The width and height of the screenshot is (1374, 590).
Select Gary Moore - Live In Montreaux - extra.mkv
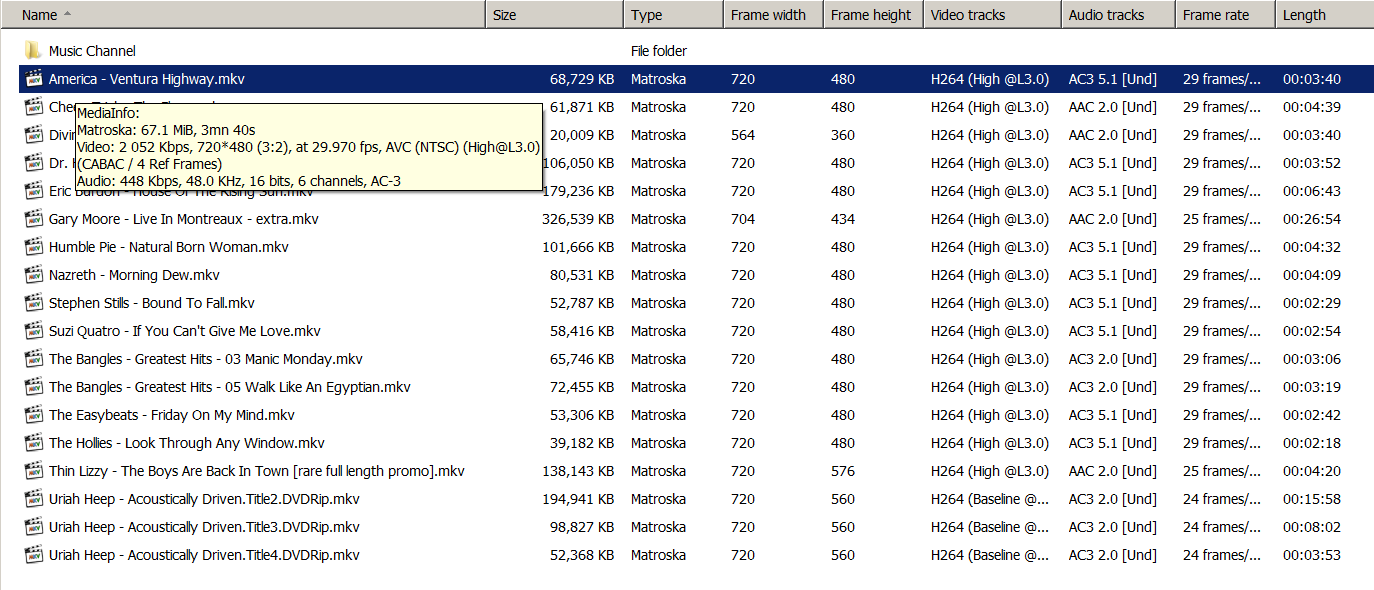[184, 219]
